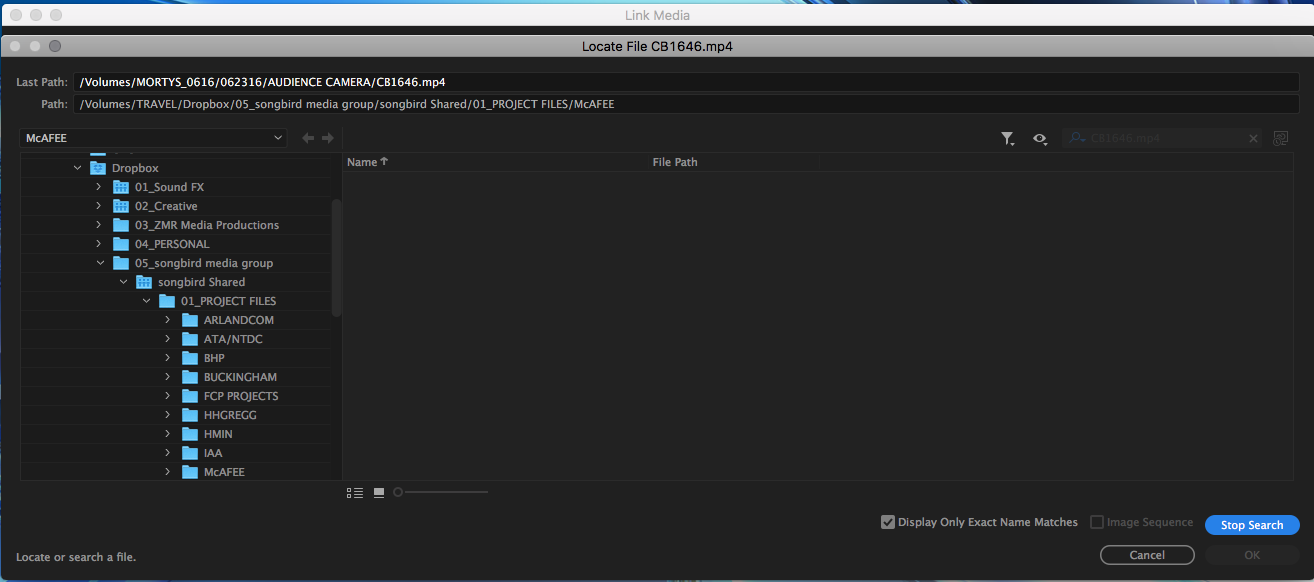The width and height of the screenshot is (1314, 582).
Task: Click the HMIN folder icon
Action: point(190,434)
